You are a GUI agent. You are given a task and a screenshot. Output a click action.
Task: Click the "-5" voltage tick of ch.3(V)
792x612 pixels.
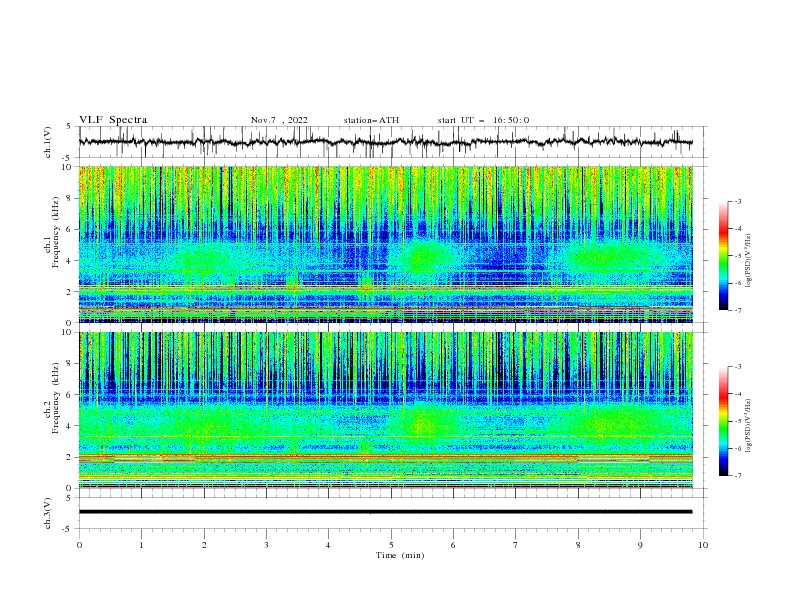click(x=68, y=529)
